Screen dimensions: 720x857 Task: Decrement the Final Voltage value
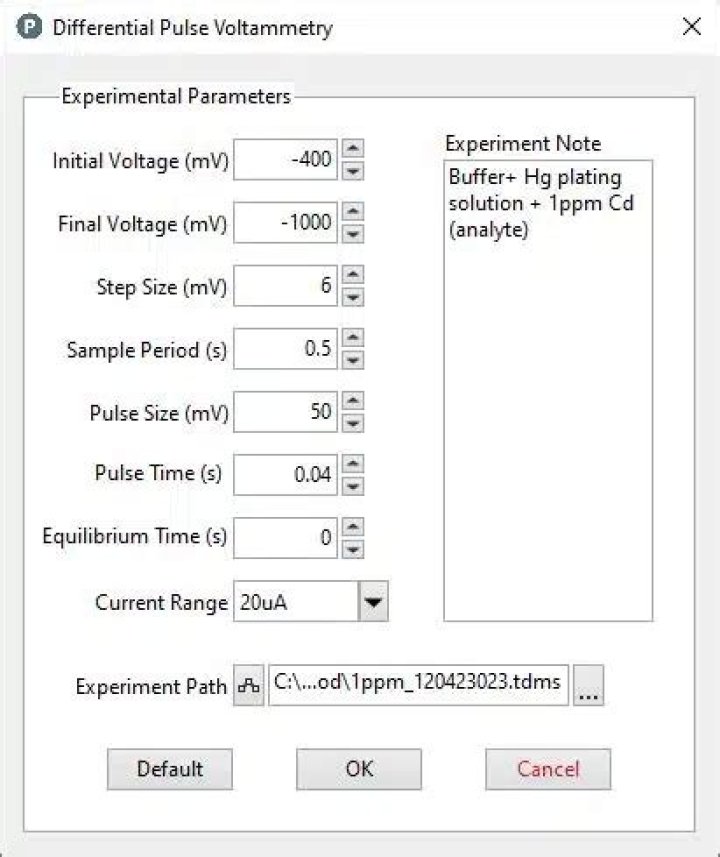(353, 234)
